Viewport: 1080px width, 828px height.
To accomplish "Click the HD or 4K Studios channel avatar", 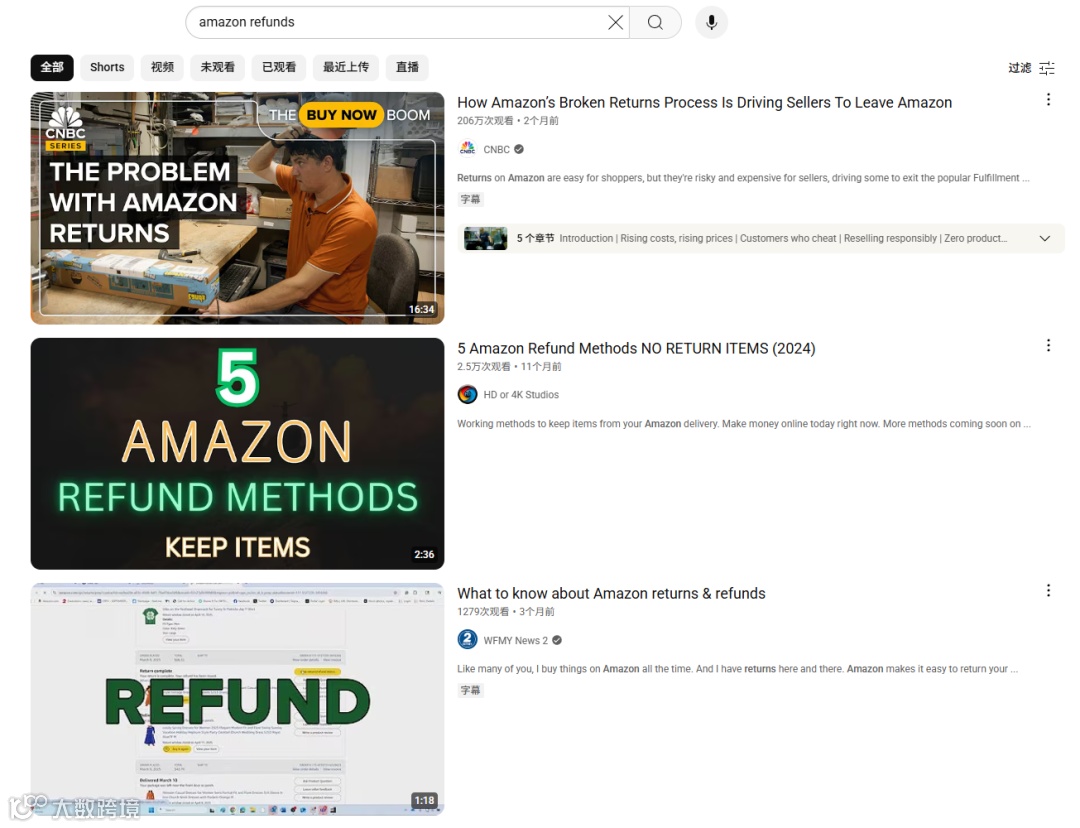I will point(468,394).
